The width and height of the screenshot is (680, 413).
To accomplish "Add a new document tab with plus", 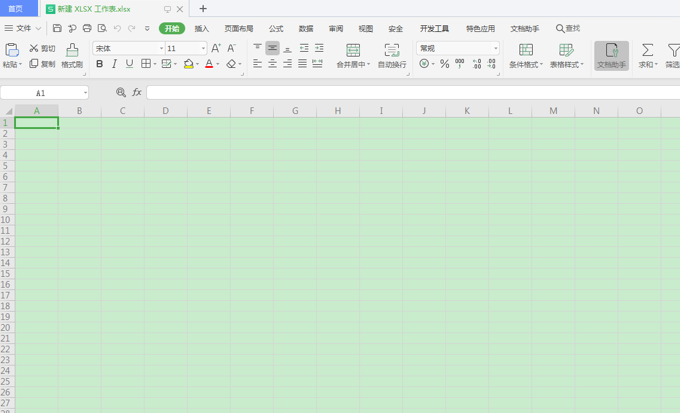I will pos(203,9).
